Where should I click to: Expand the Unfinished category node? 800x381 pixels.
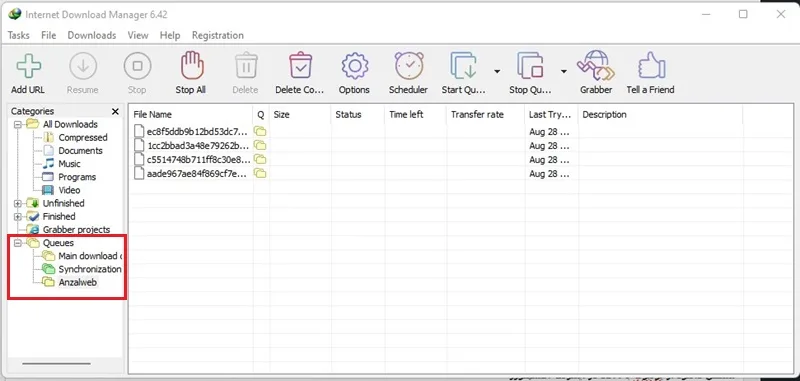coord(18,204)
